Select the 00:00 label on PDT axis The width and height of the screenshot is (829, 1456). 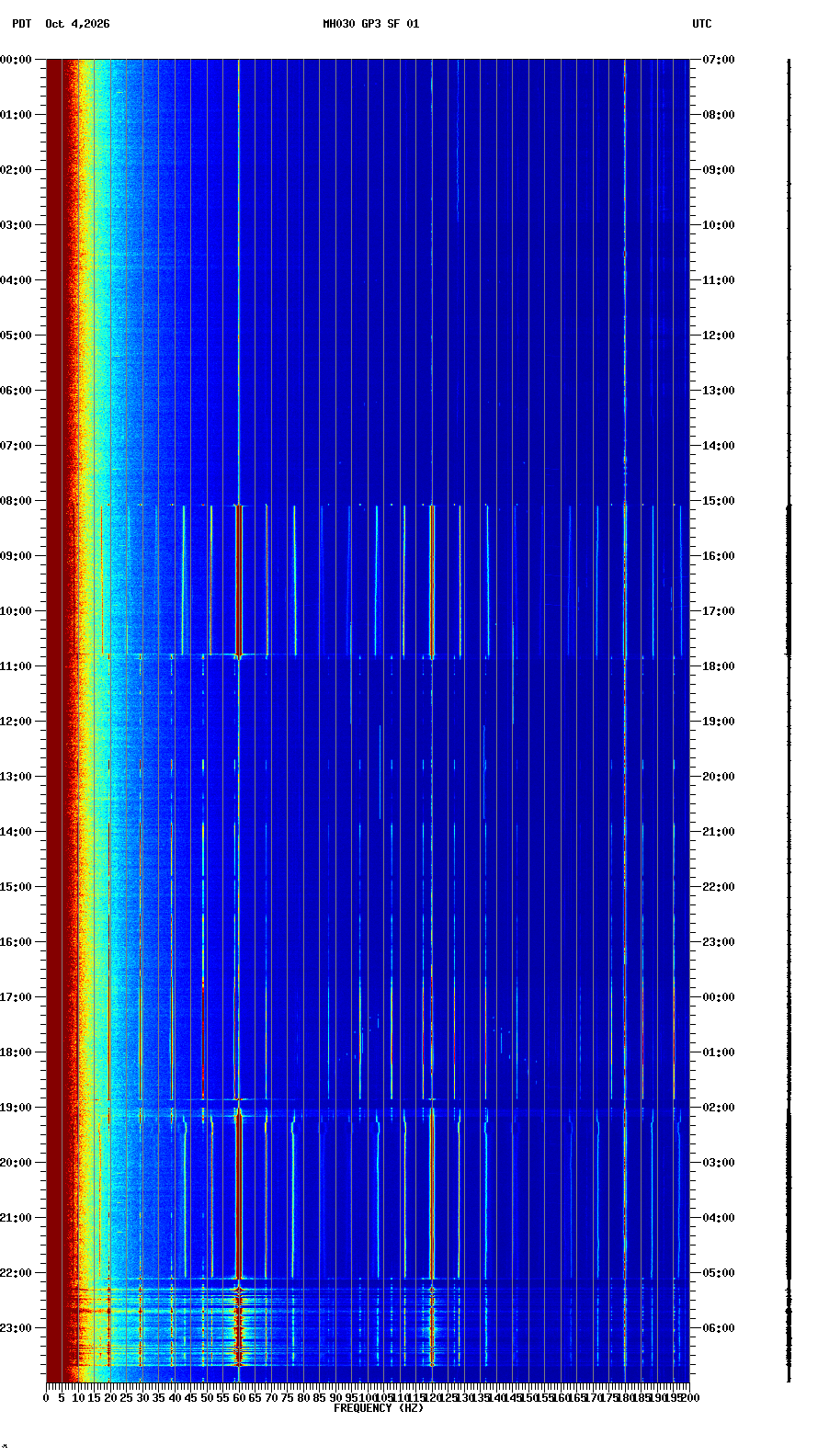[x=16, y=60]
